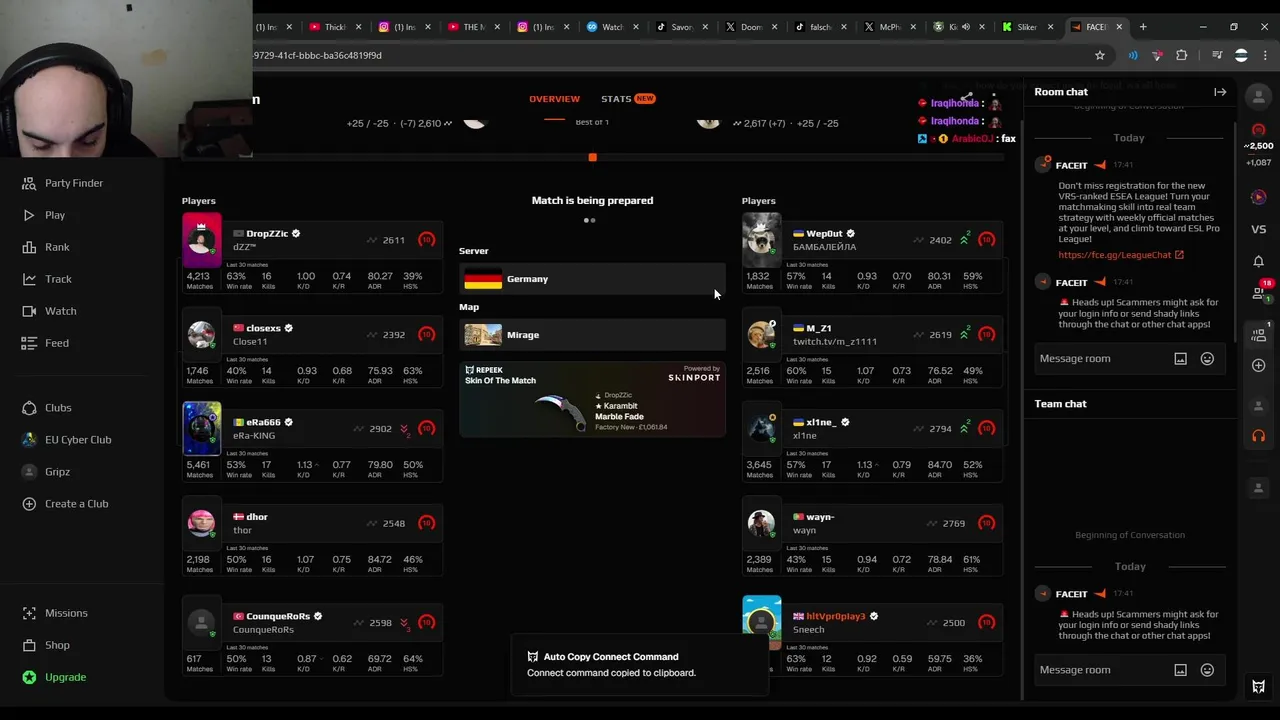The width and height of the screenshot is (1280, 720).
Task: Open the VS icon in right rail
Action: coord(1258,229)
